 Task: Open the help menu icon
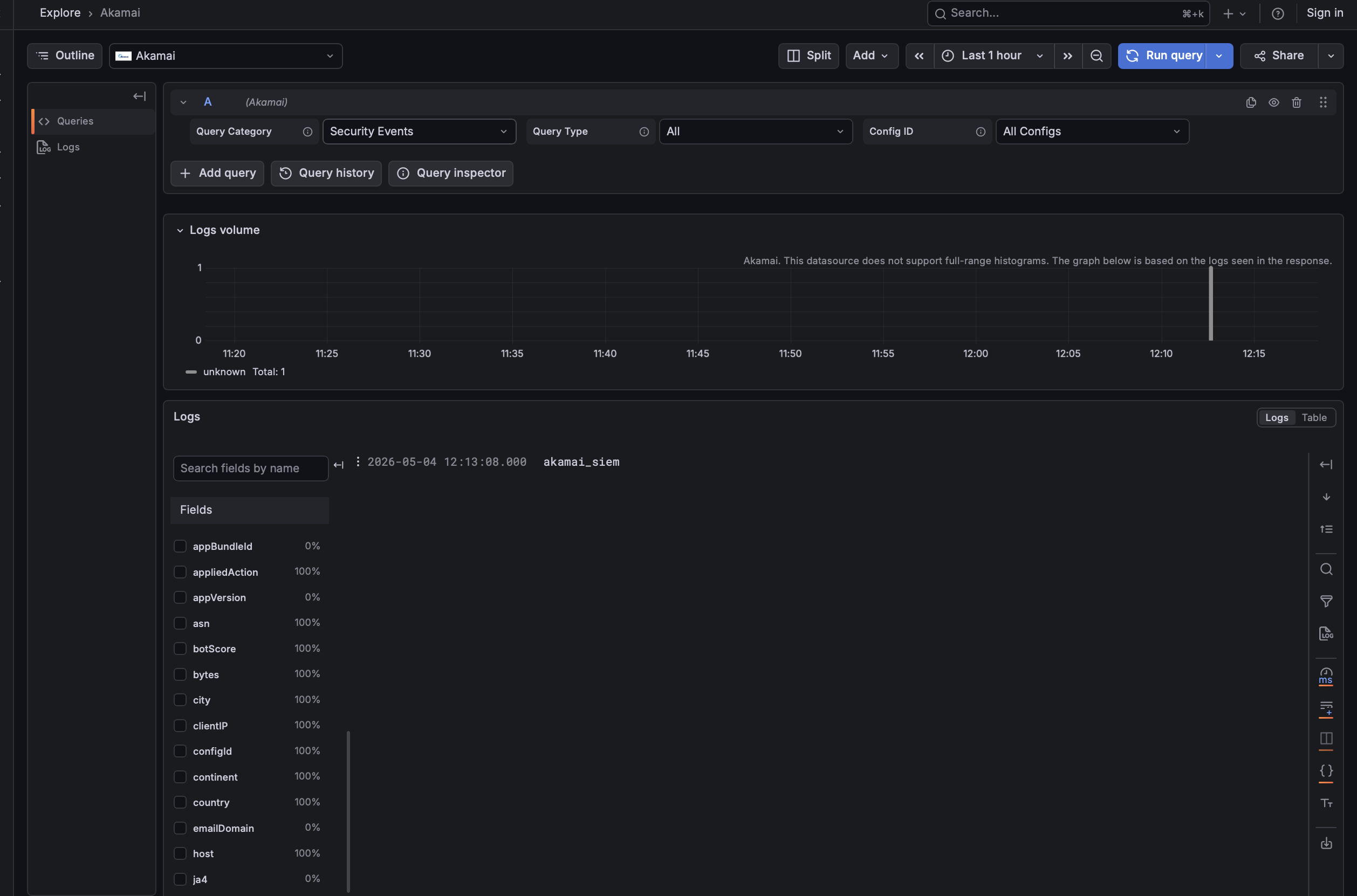coord(1278,13)
